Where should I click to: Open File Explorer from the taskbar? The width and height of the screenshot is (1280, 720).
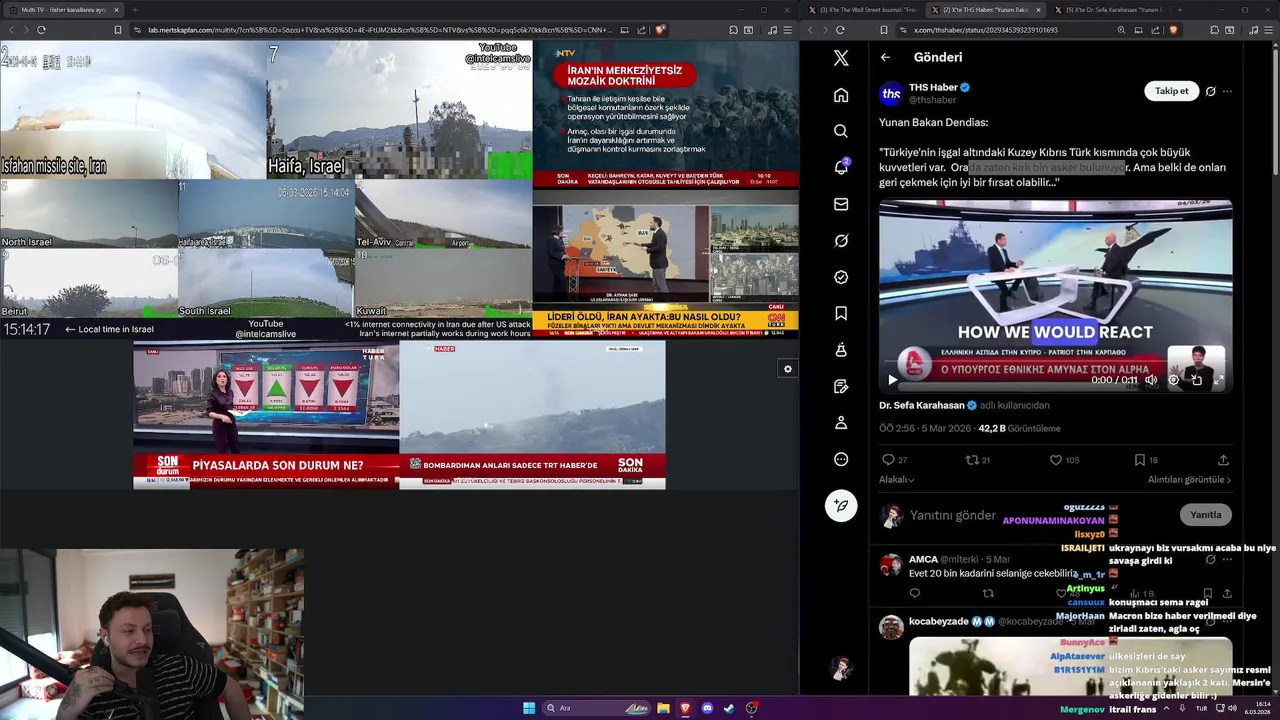point(663,708)
